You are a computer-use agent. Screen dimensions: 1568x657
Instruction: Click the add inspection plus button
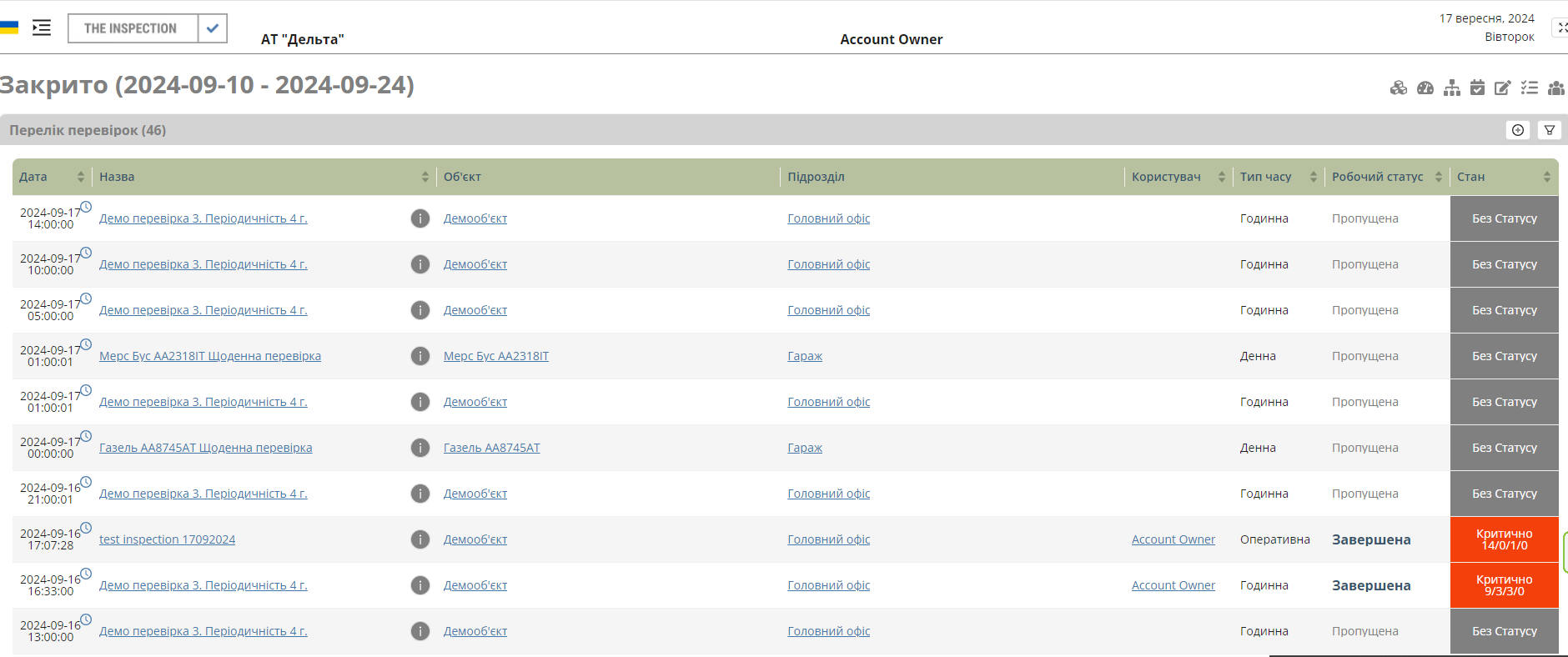coord(1518,130)
